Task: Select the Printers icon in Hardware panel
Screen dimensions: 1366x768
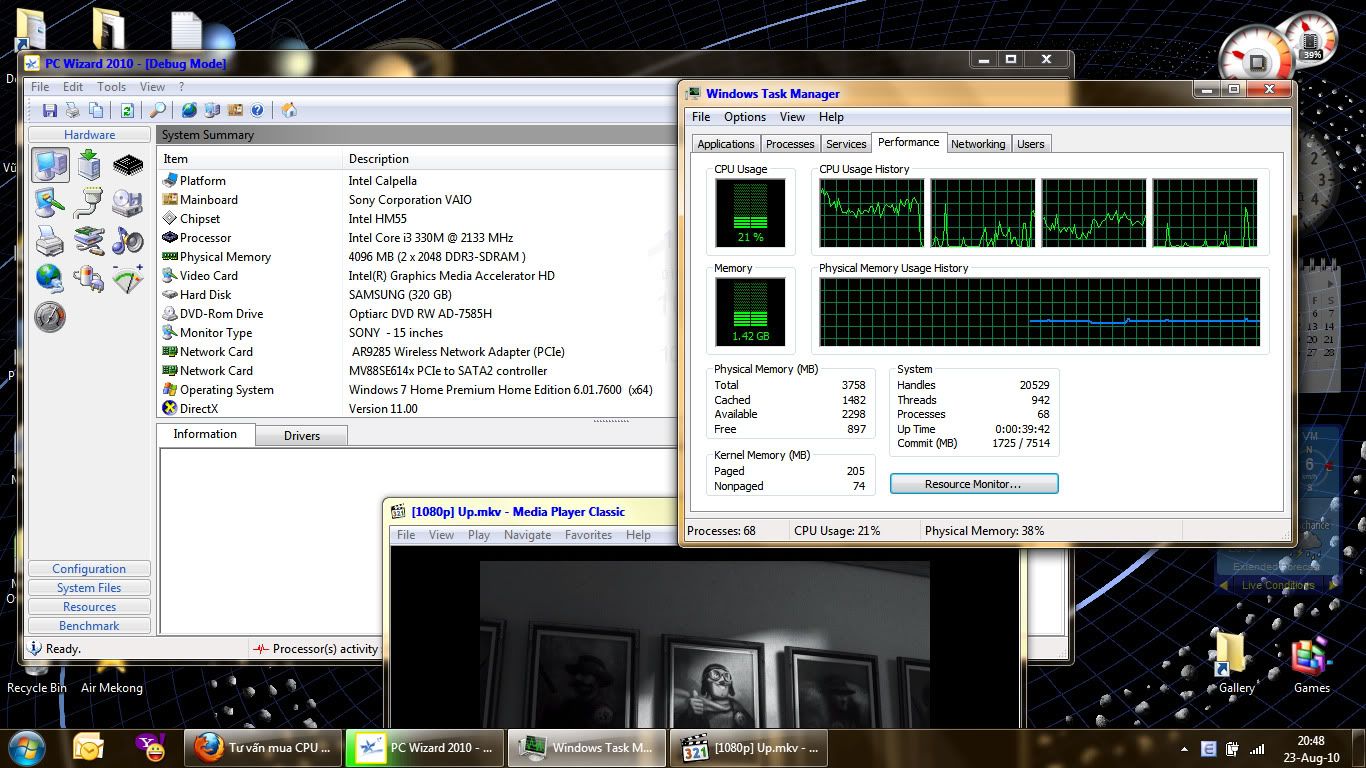Action: pyautogui.click(x=50, y=241)
